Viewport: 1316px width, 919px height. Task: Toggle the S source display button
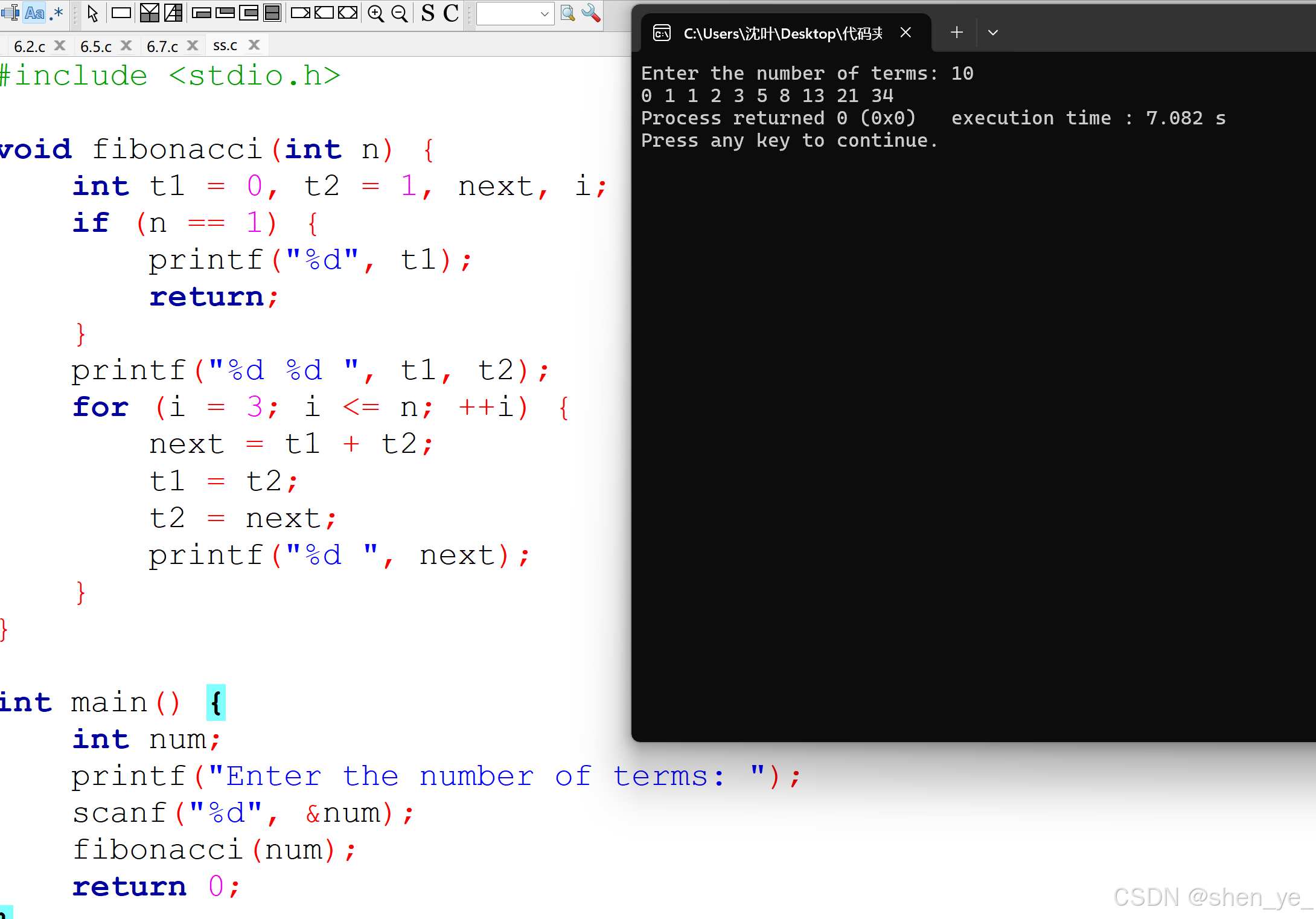click(x=428, y=13)
